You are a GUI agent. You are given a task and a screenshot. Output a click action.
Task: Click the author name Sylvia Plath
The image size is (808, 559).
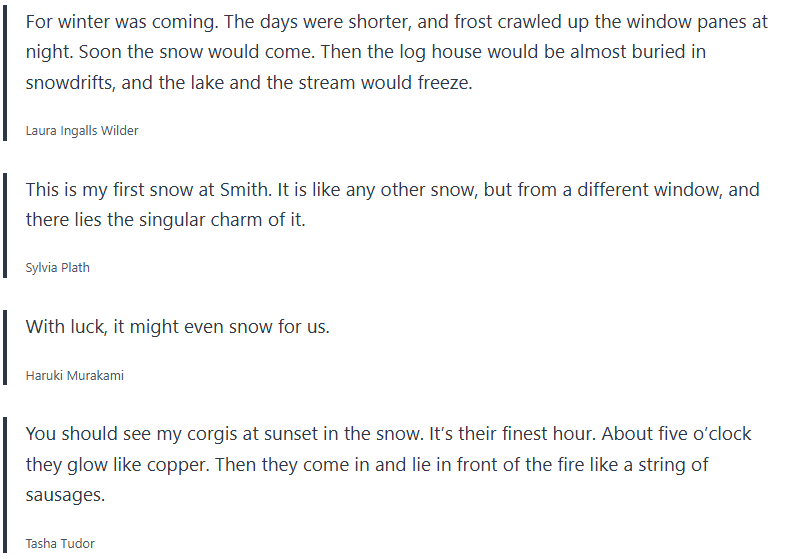tap(57, 267)
